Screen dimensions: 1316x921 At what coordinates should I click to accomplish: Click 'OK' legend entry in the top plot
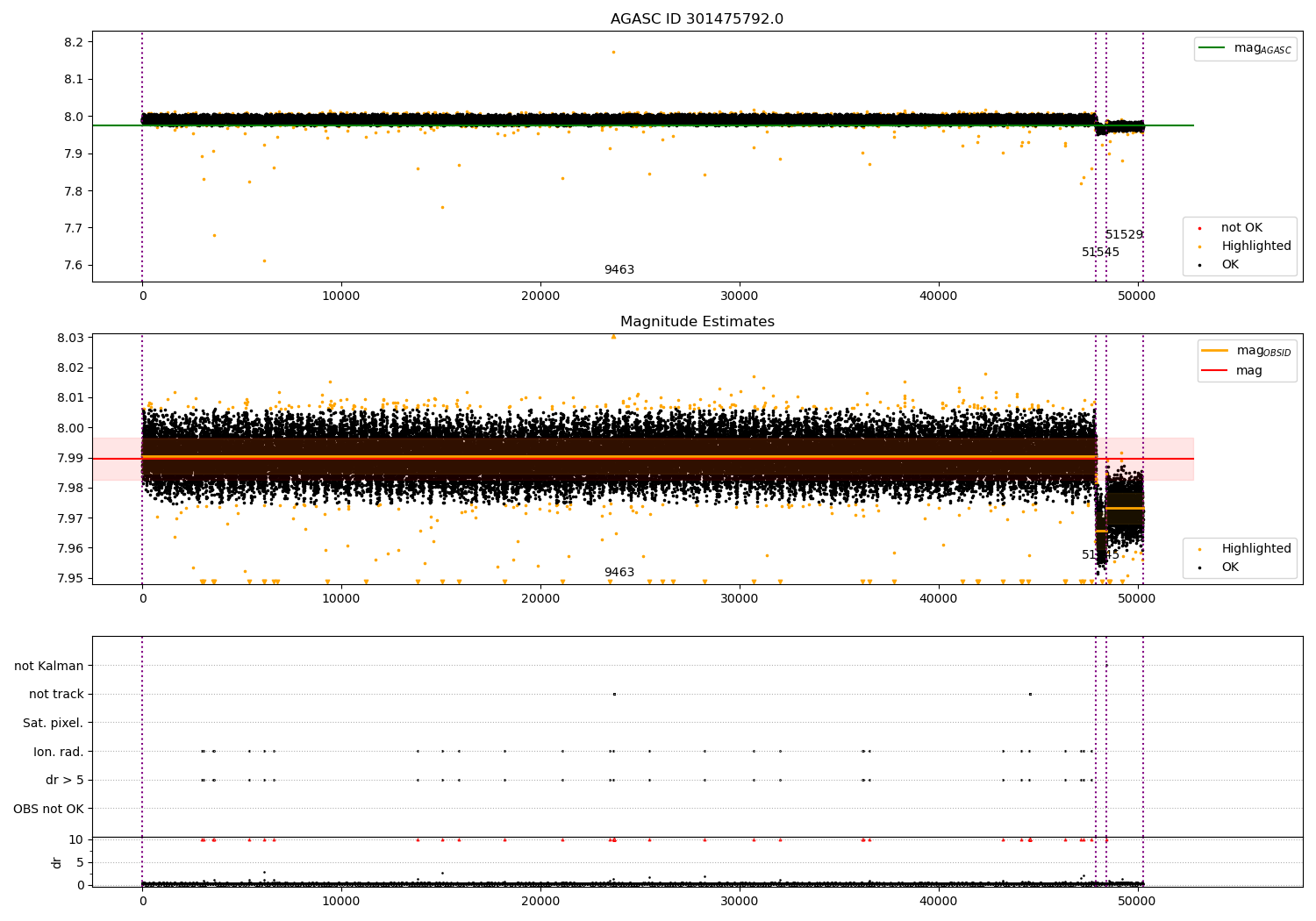1230,265
